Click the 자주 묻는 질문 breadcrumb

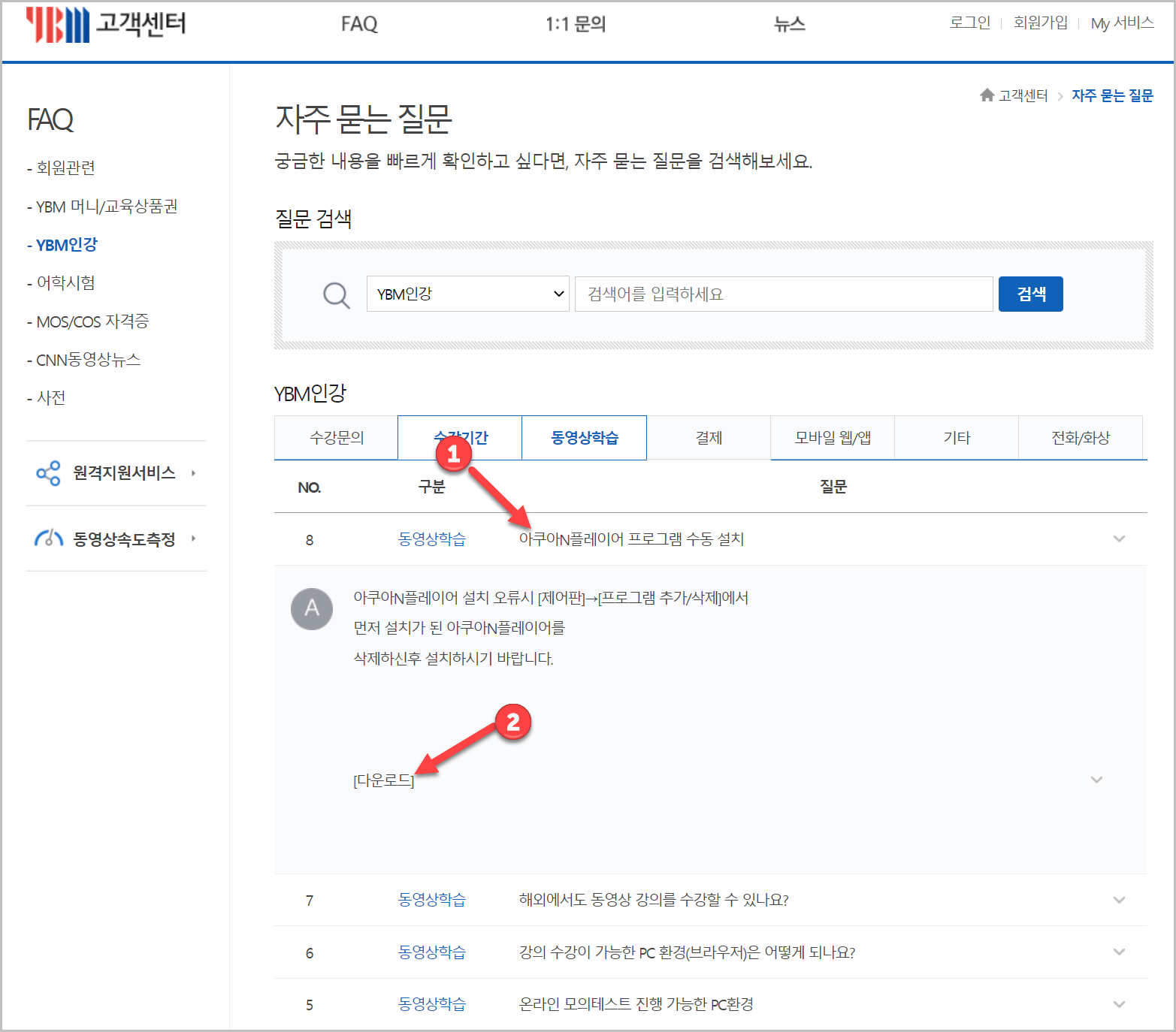pos(1112,95)
